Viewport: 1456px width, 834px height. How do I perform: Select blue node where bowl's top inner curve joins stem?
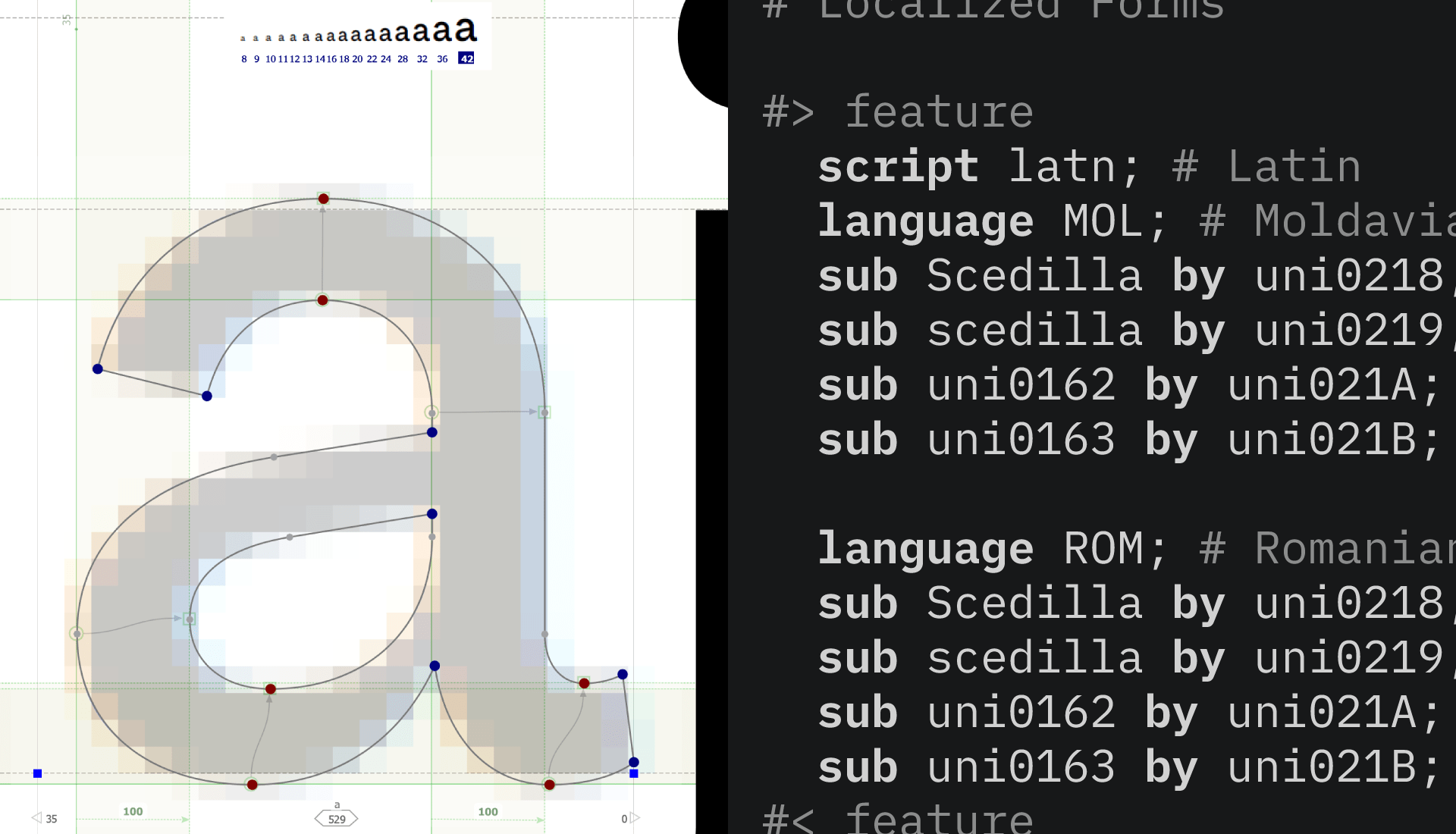[432, 514]
